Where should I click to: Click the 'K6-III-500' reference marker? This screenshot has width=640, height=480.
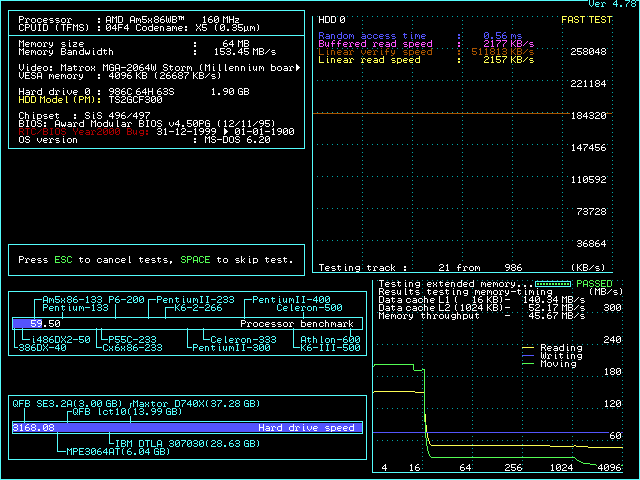click(x=330, y=348)
